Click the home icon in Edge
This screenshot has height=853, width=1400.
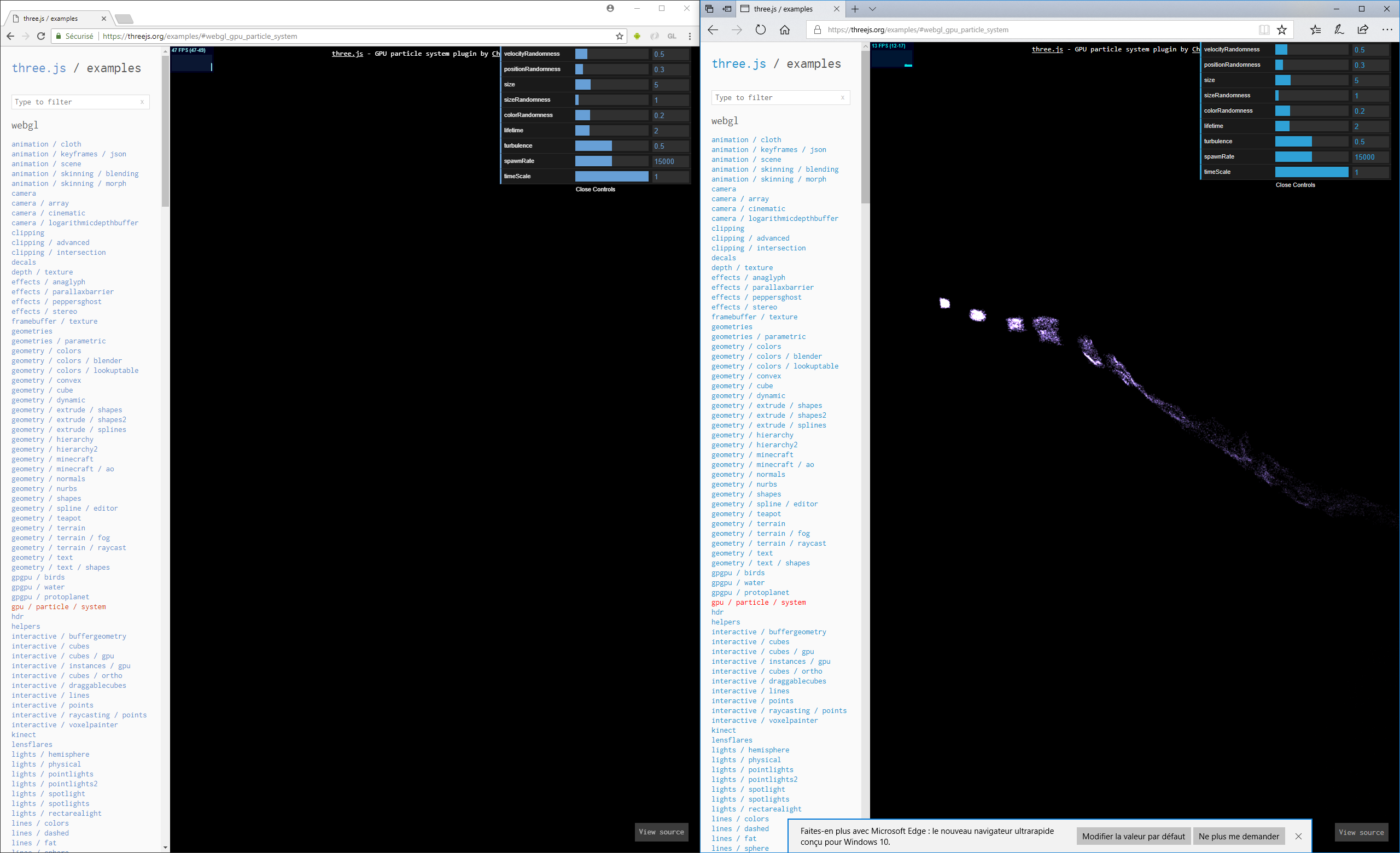click(786, 30)
